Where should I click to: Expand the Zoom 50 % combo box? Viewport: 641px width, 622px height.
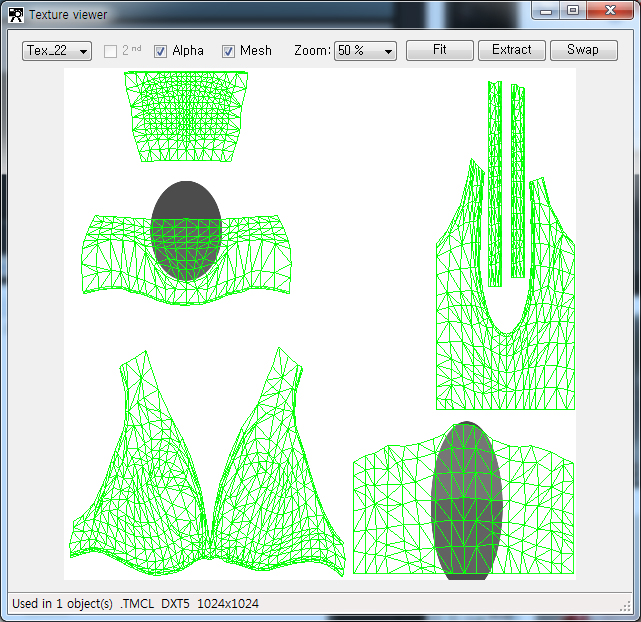[365, 51]
